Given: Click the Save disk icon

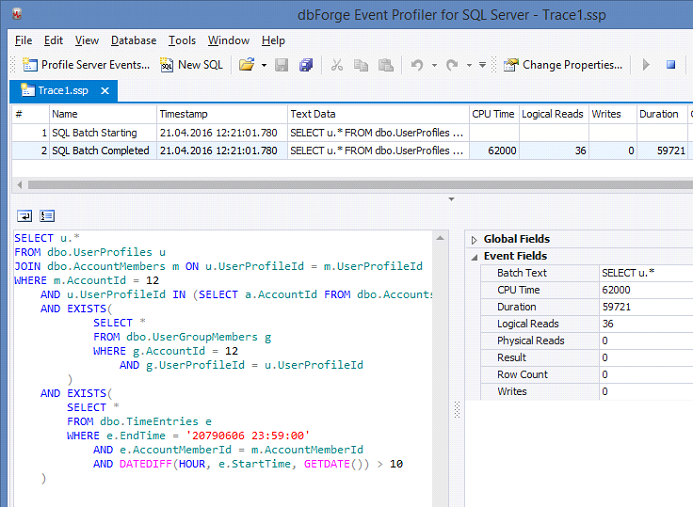Looking at the screenshot, I should point(282,65).
